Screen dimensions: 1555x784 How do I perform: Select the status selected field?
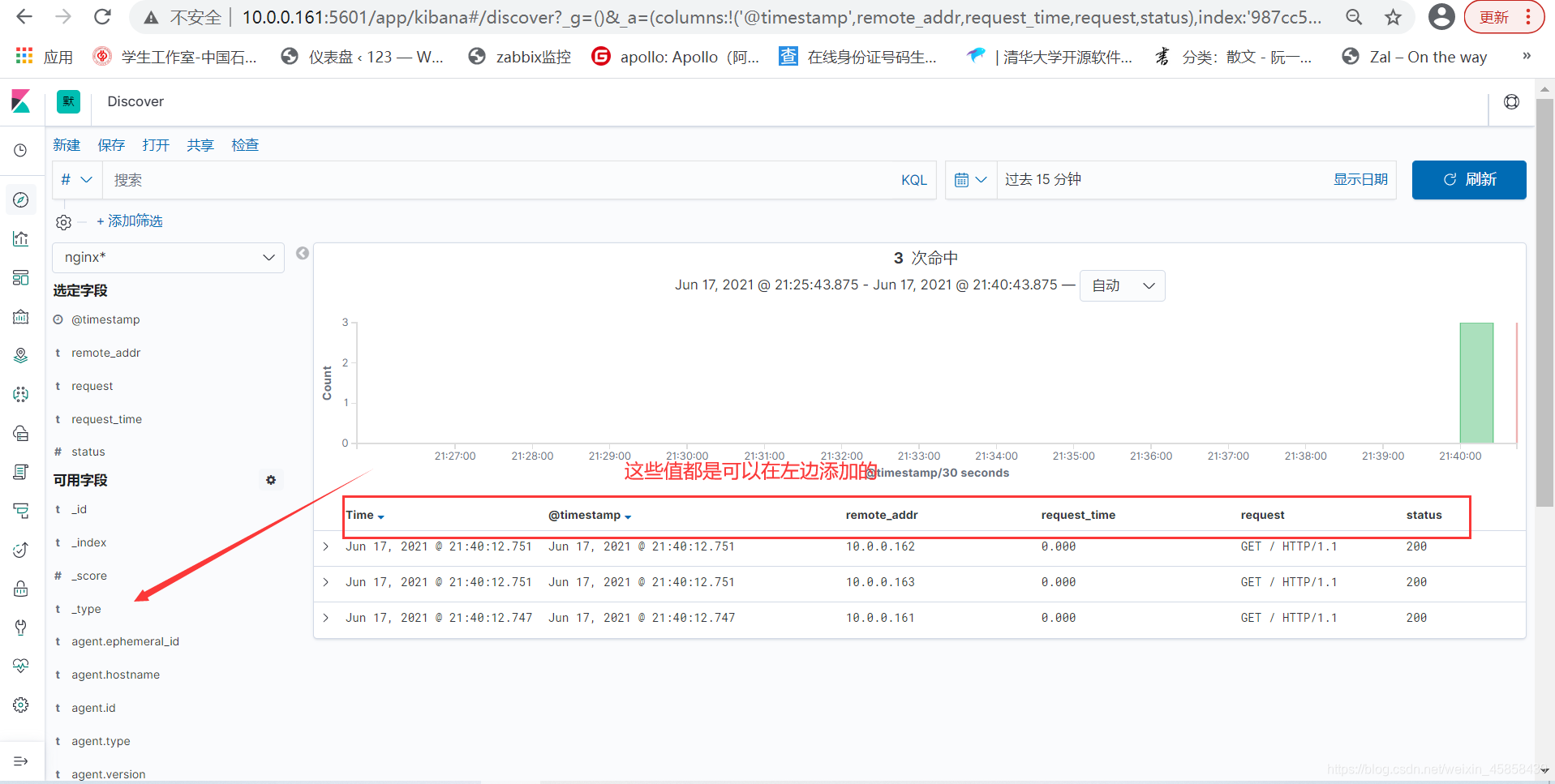click(88, 452)
